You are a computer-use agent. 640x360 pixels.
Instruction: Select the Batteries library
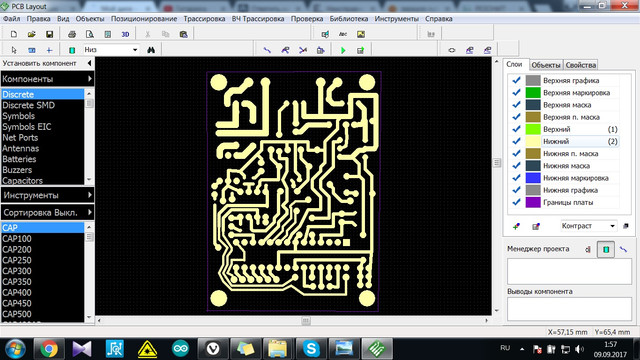pyautogui.click(x=42, y=159)
